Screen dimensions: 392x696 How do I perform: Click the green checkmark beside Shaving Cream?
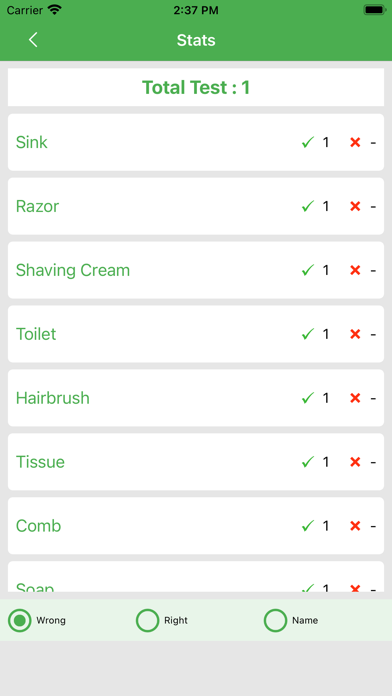[x=308, y=270]
